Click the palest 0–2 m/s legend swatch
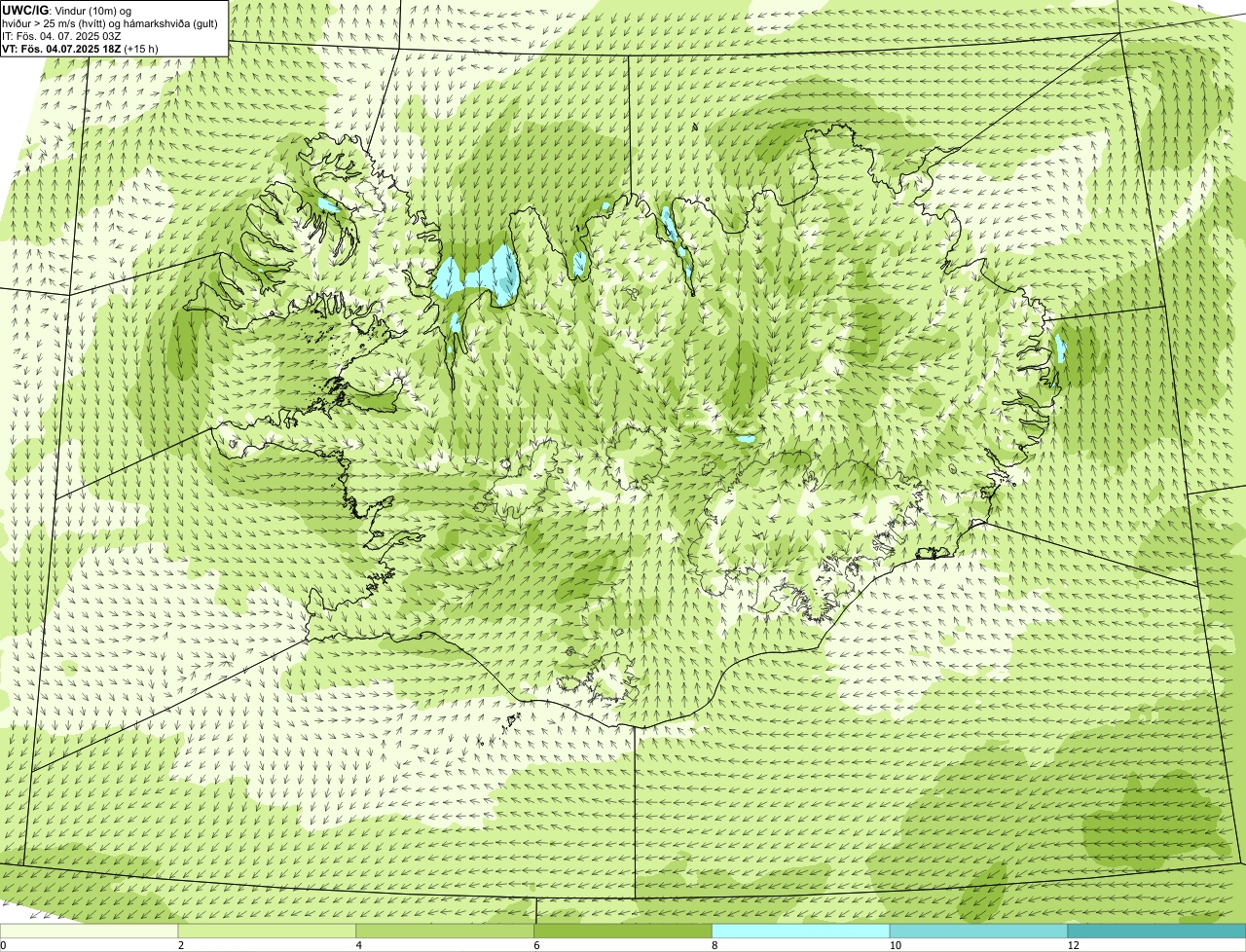1246x952 pixels. pyautogui.click(x=90, y=931)
